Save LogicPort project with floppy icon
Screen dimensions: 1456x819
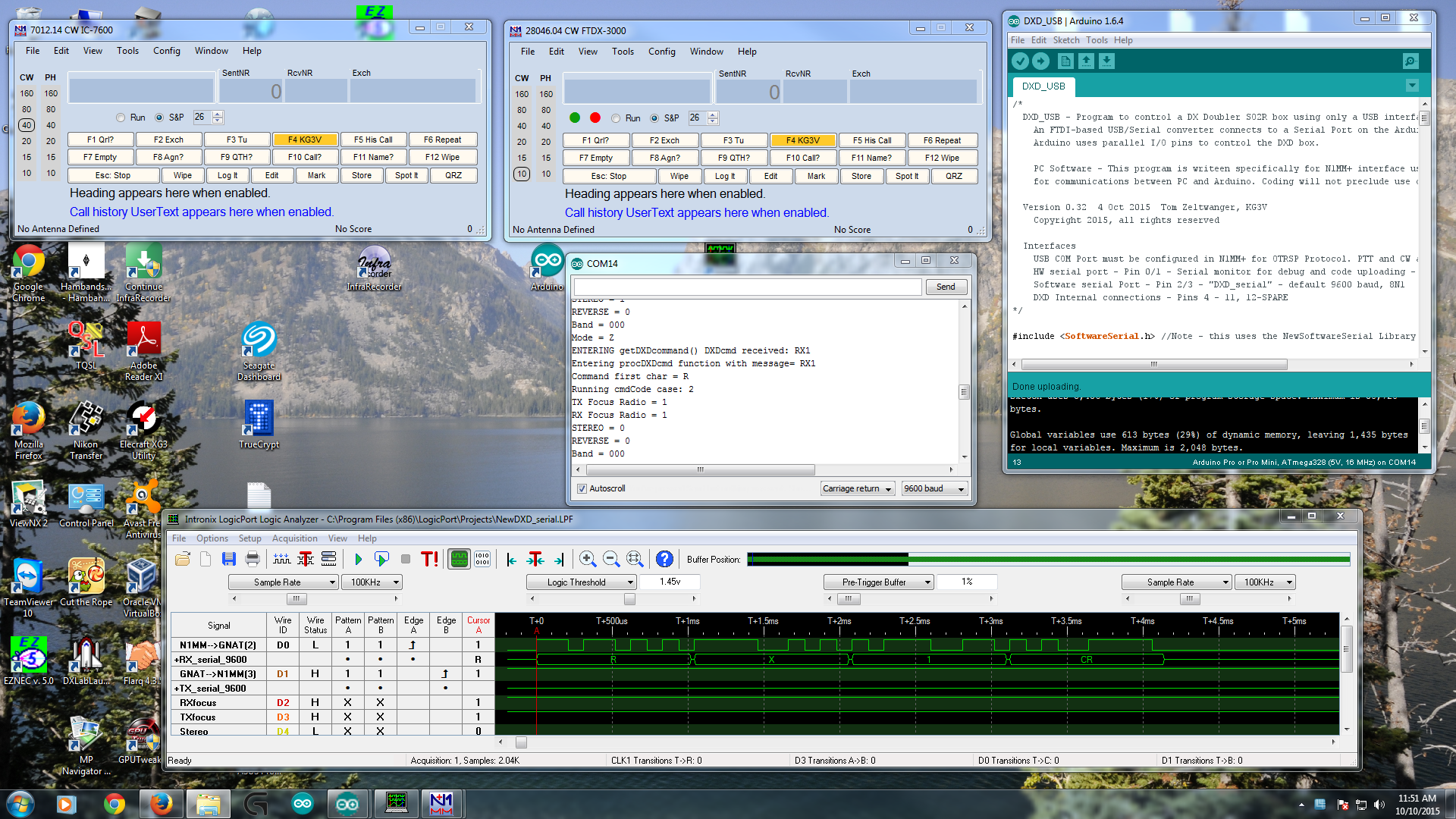click(x=228, y=560)
